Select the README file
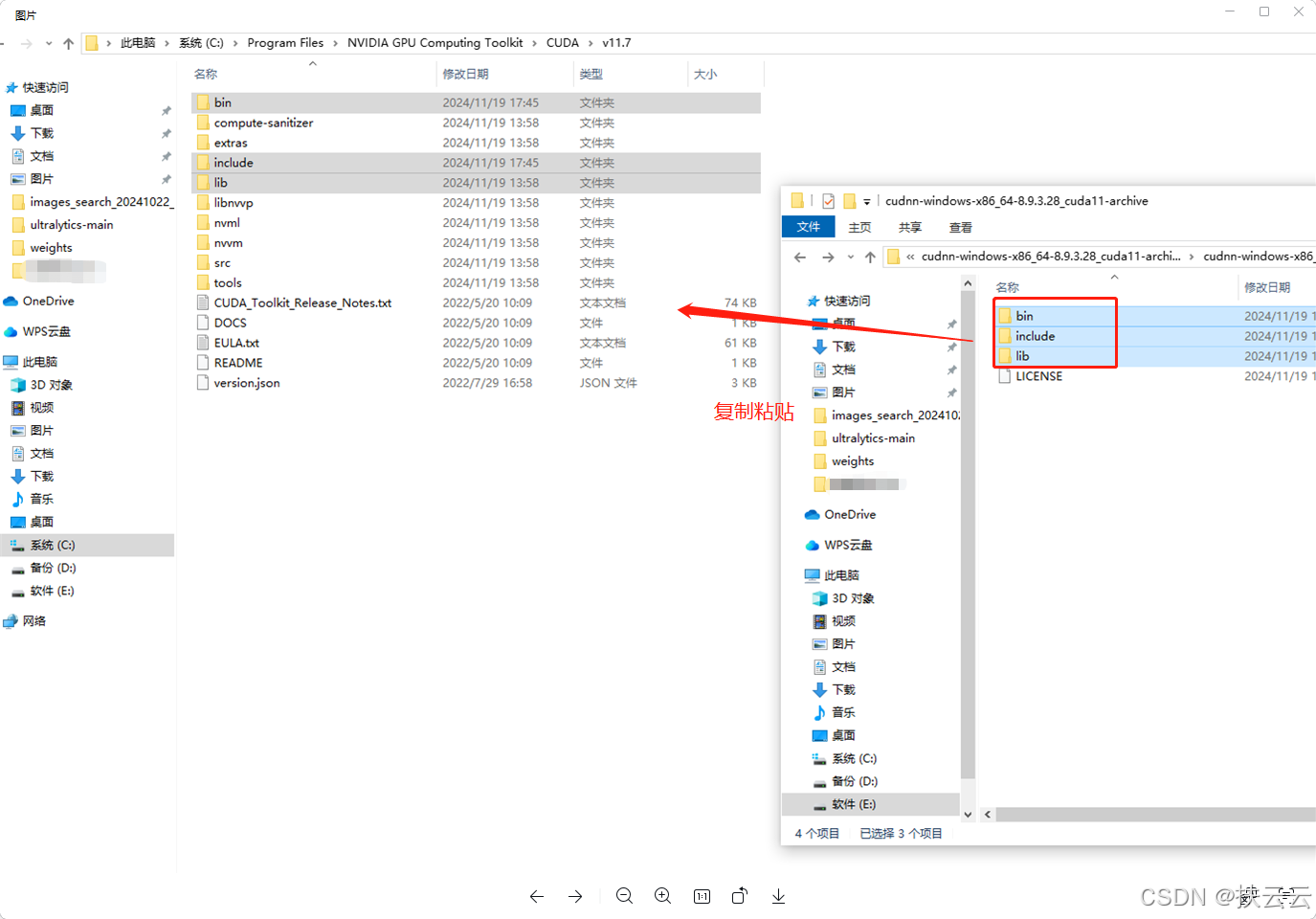The height and width of the screenshot is (919, 1316). (x=476, y=363)
